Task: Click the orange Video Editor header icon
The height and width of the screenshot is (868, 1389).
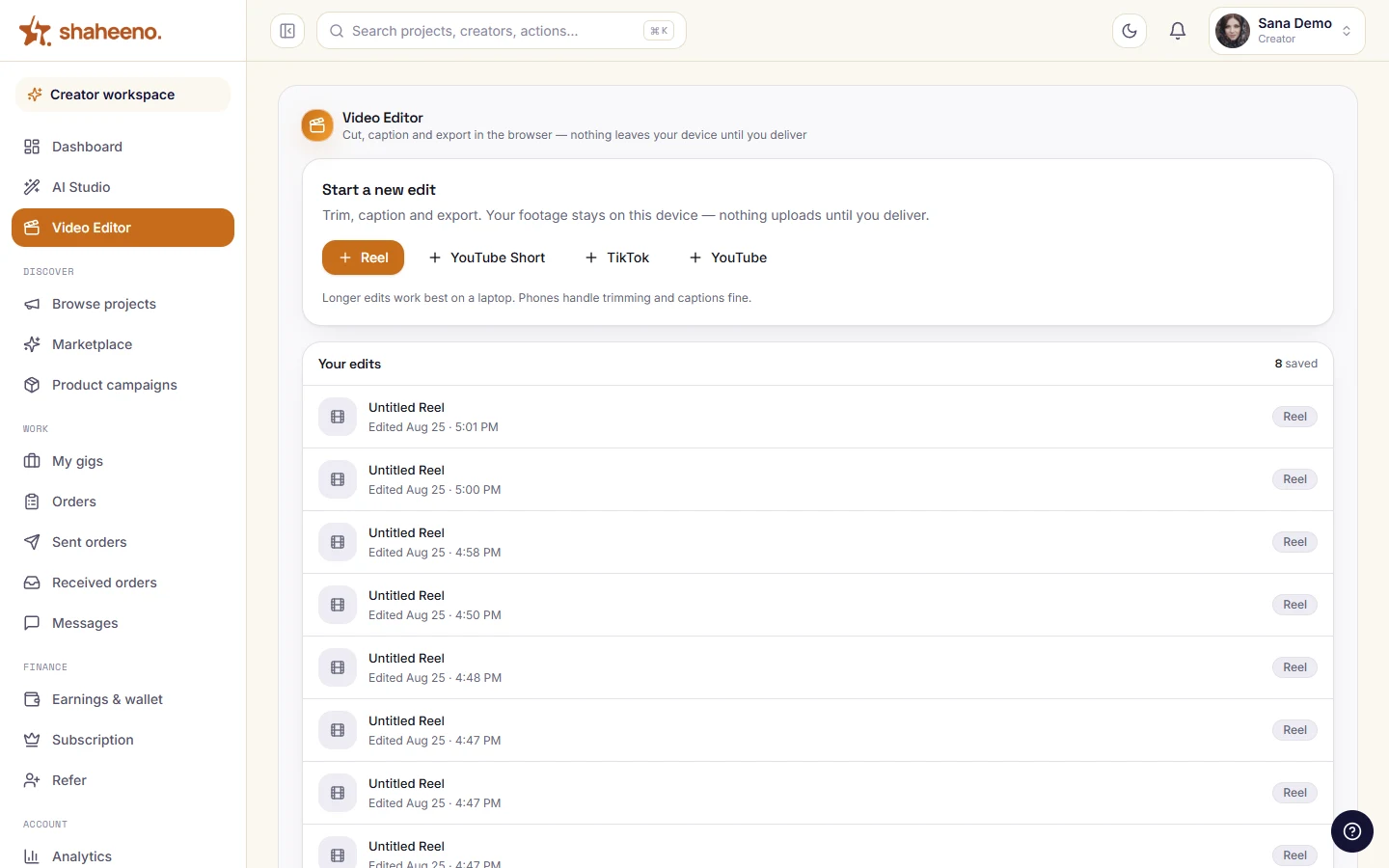Action: [x=317, y=125]
